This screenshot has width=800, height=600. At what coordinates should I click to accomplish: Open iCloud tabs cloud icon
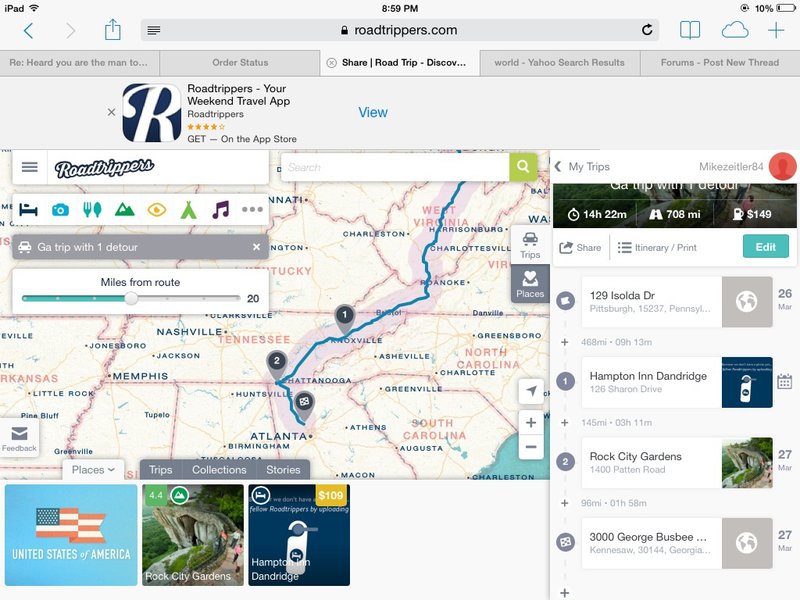[x=735, y=31]
